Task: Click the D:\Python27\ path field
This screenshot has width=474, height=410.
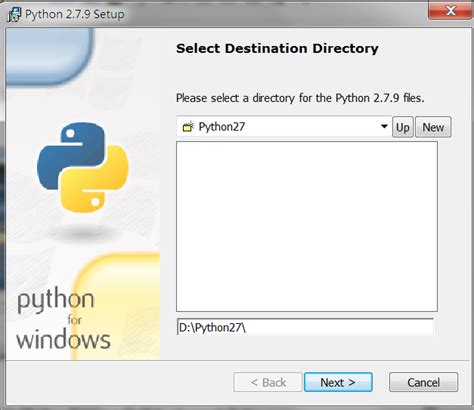Action: tap(305, 327)
